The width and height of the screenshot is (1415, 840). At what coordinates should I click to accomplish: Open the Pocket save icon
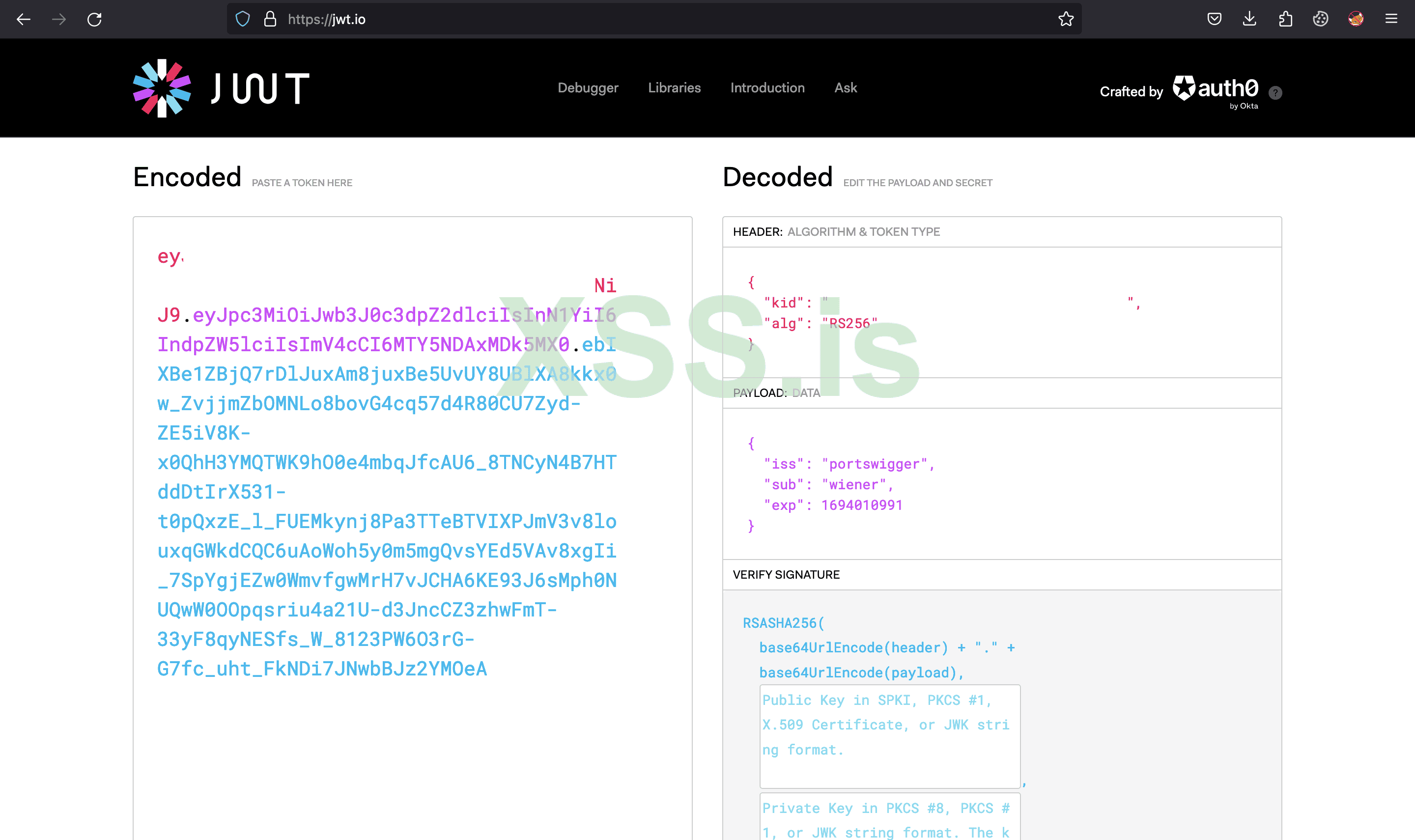tap(1214, 19)
